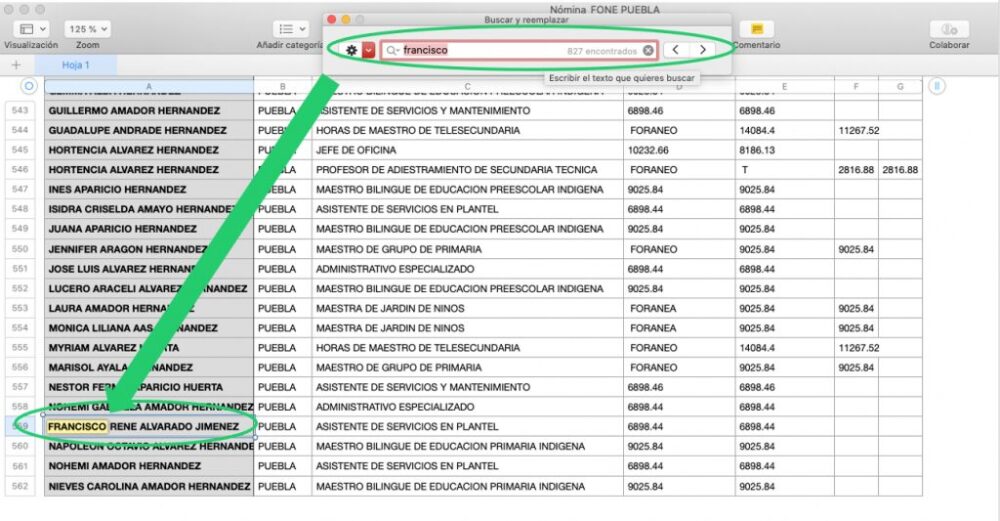Open the Colaborar sharing icon
1000x521 pixels.
click(949, 29)
